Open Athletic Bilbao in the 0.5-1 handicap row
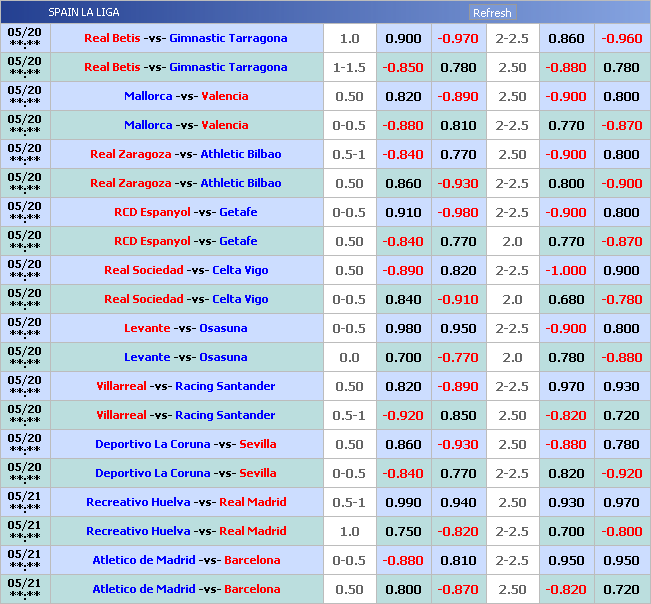651x604 pixels. [240, 155]
